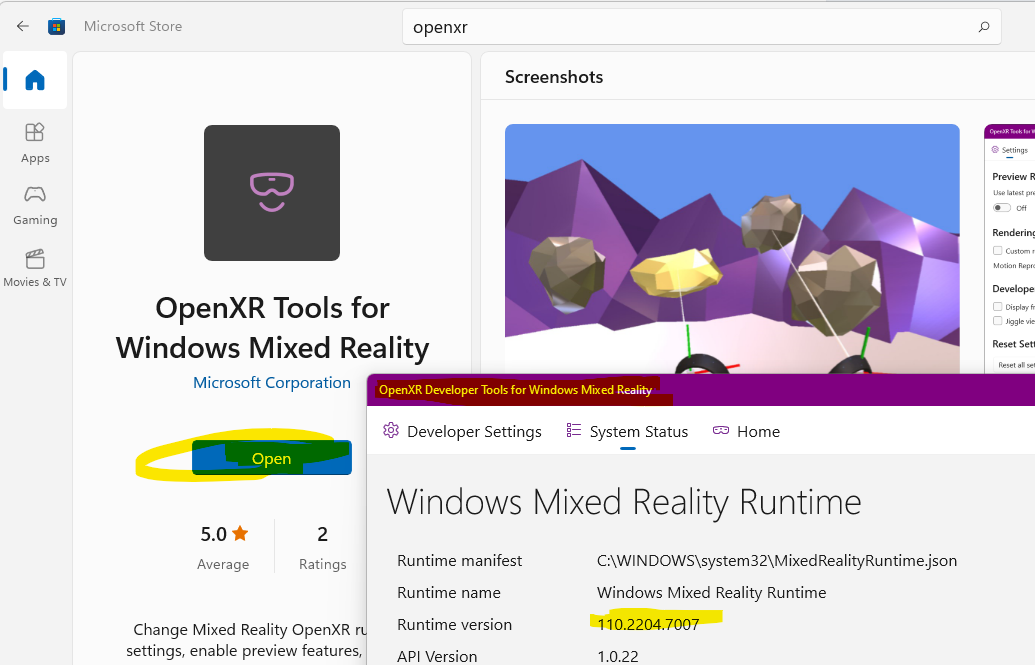The height and width of the screenshot is (665, 1035).
Task: Click the OpenXR Tools for Windows Mixed Reality title
Action: click(272, 328)
